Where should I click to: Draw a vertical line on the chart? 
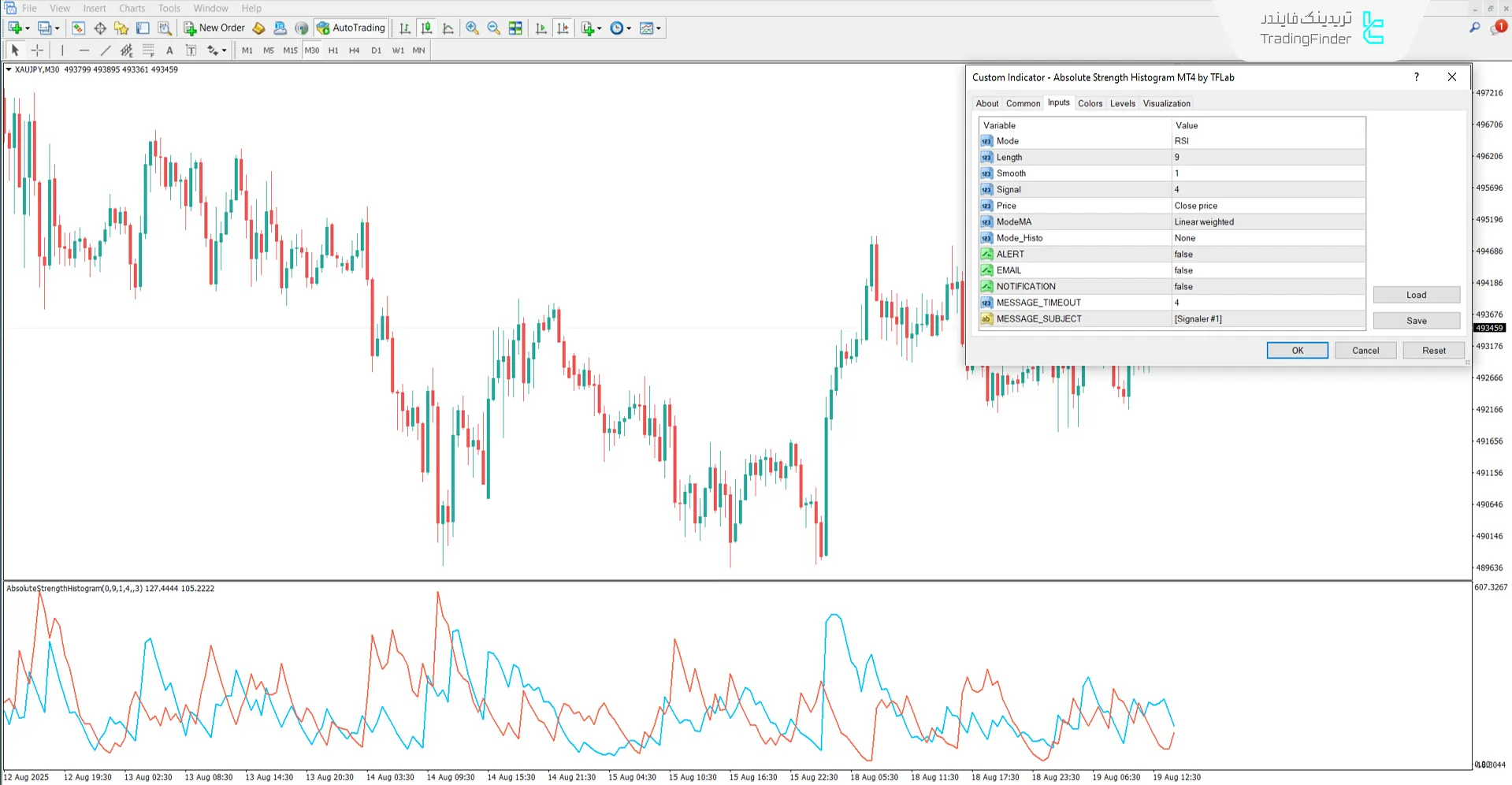(62, 50)
